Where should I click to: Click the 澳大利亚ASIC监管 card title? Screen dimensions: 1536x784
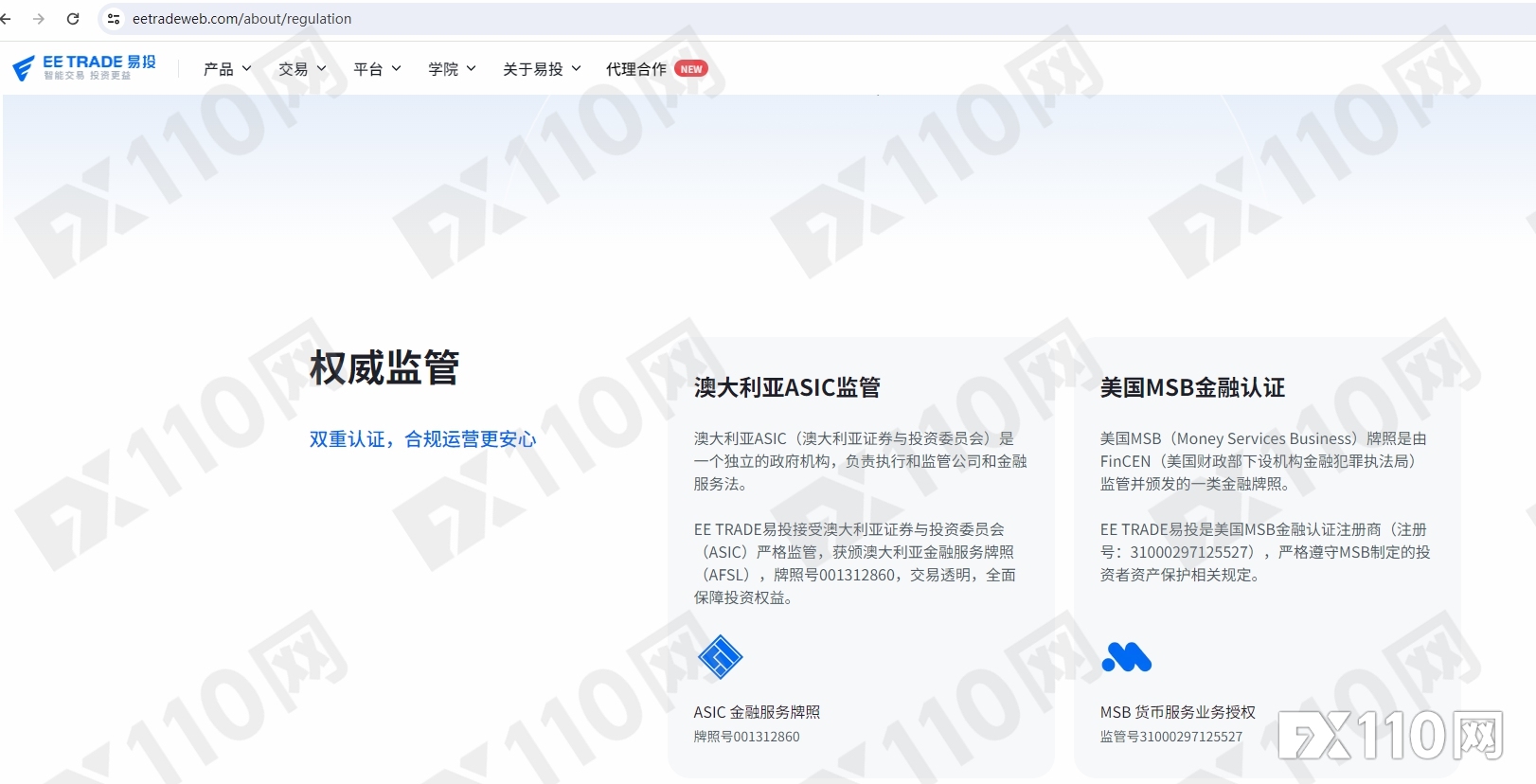click(x=787, y=387)
